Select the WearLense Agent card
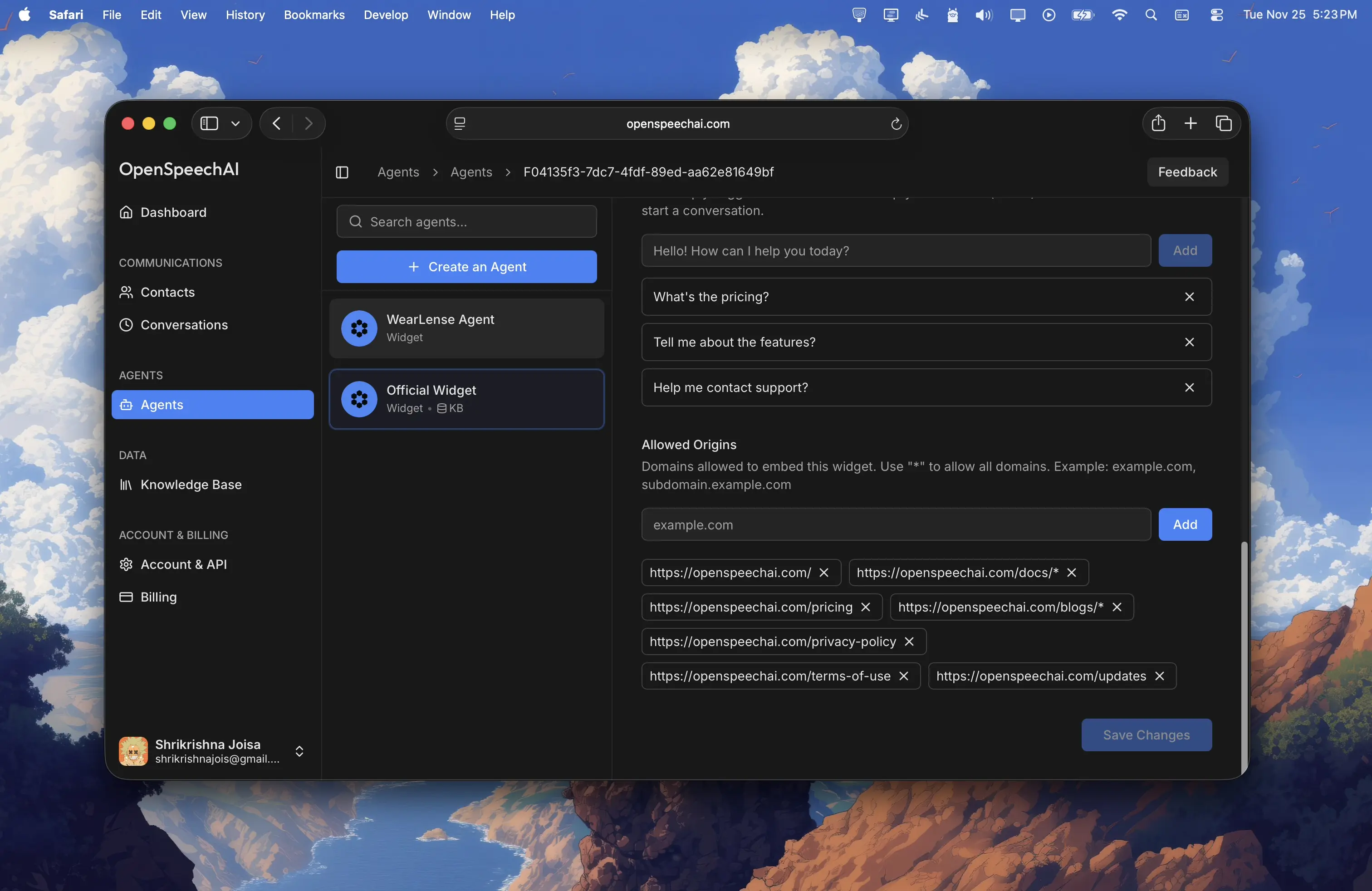 (466, 328)
